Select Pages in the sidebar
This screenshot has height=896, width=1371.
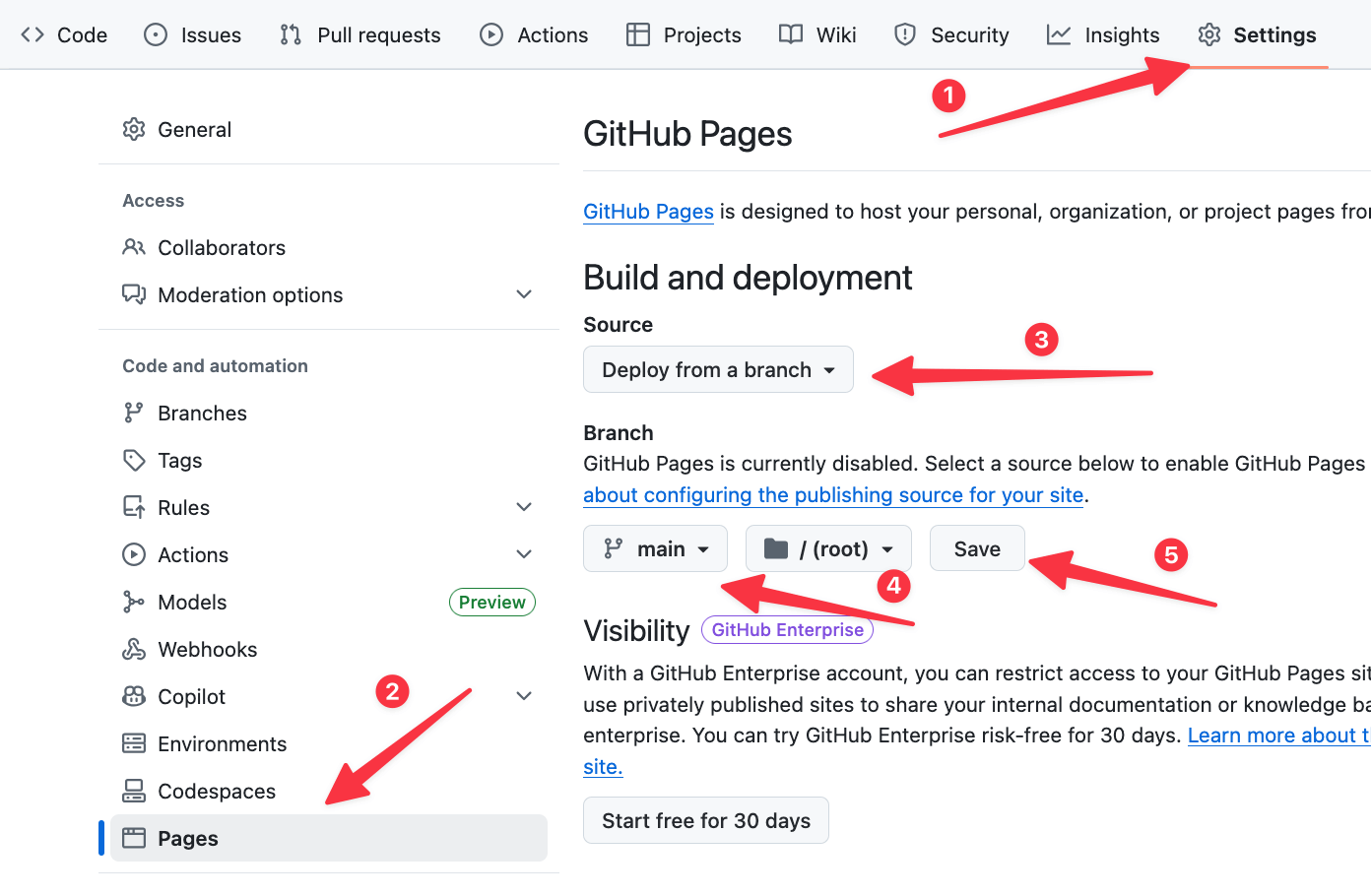[x=329, y=838]
